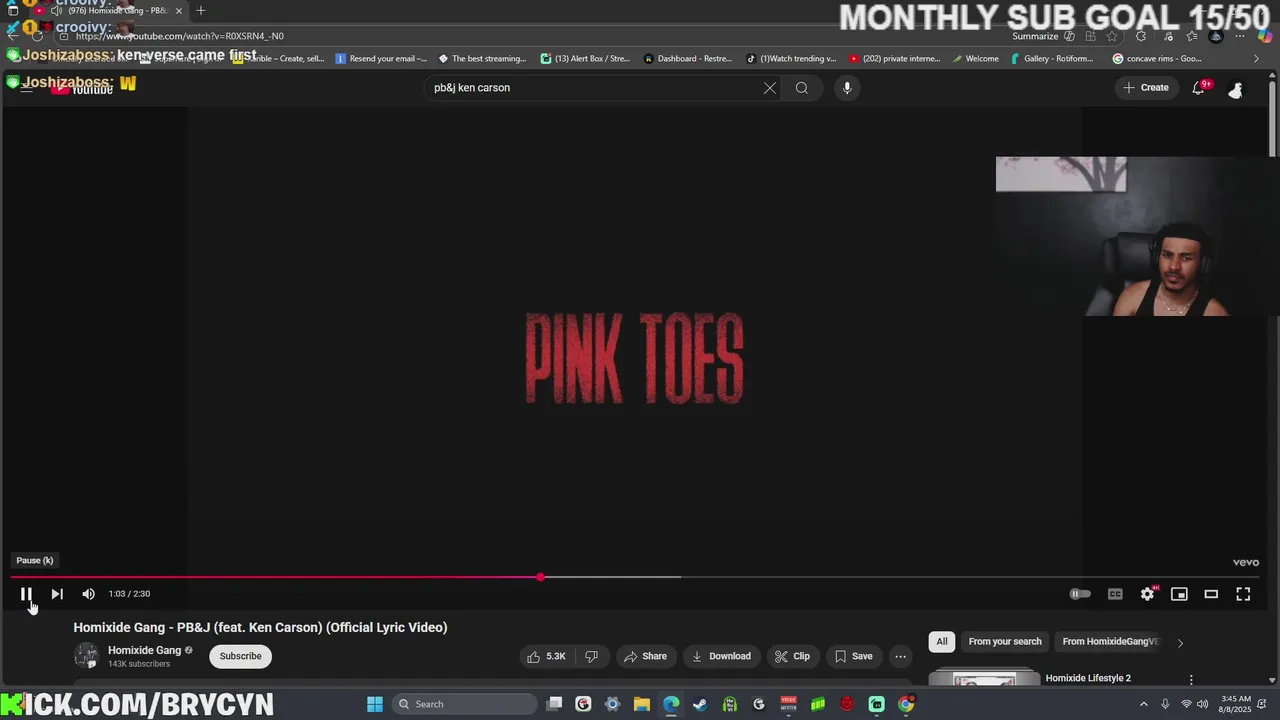Open a new browser tab
This screenshot has width=1280, height=720.
coord(200,10)
